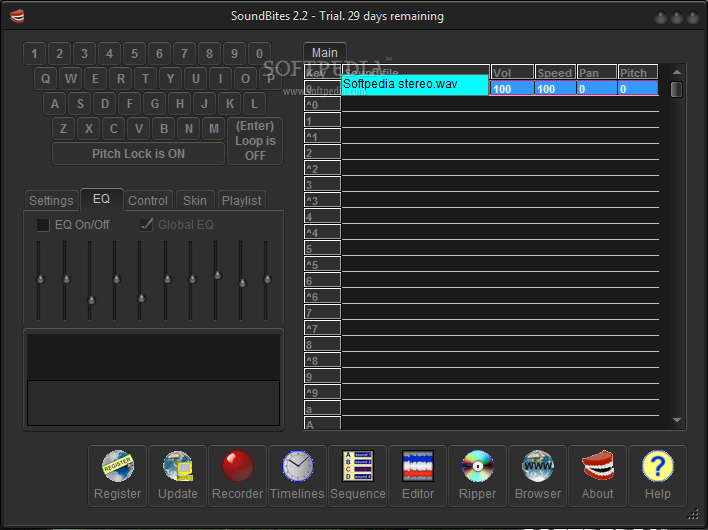Screen dimensions: 708x530
Task: Click the Speed value 100 cell
Action: tap(555, 88)
